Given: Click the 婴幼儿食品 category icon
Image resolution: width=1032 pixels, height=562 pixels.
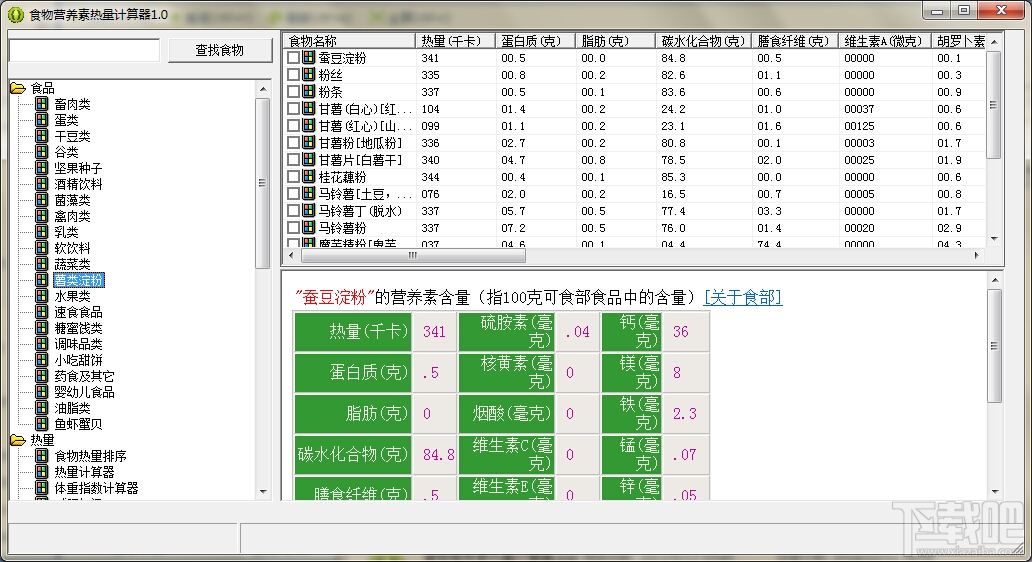Looking at the screenshot, I should pos(41,392).
